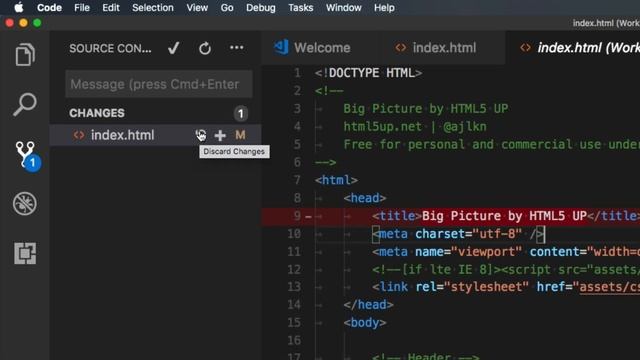Commit changes with the checkmark icon
Screen dimensions: 640x360
click(x=173, y=48)
